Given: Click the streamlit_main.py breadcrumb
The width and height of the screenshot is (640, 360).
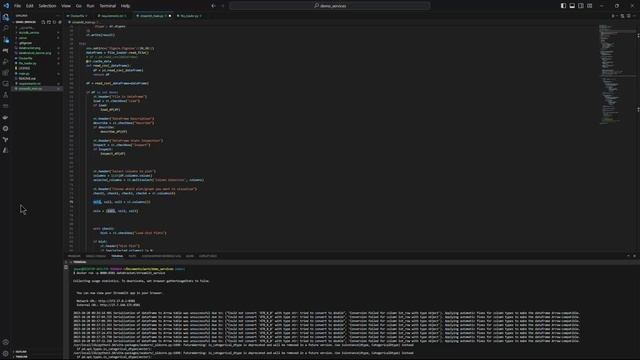Looking at the screenshot, I should pos(84,22).
